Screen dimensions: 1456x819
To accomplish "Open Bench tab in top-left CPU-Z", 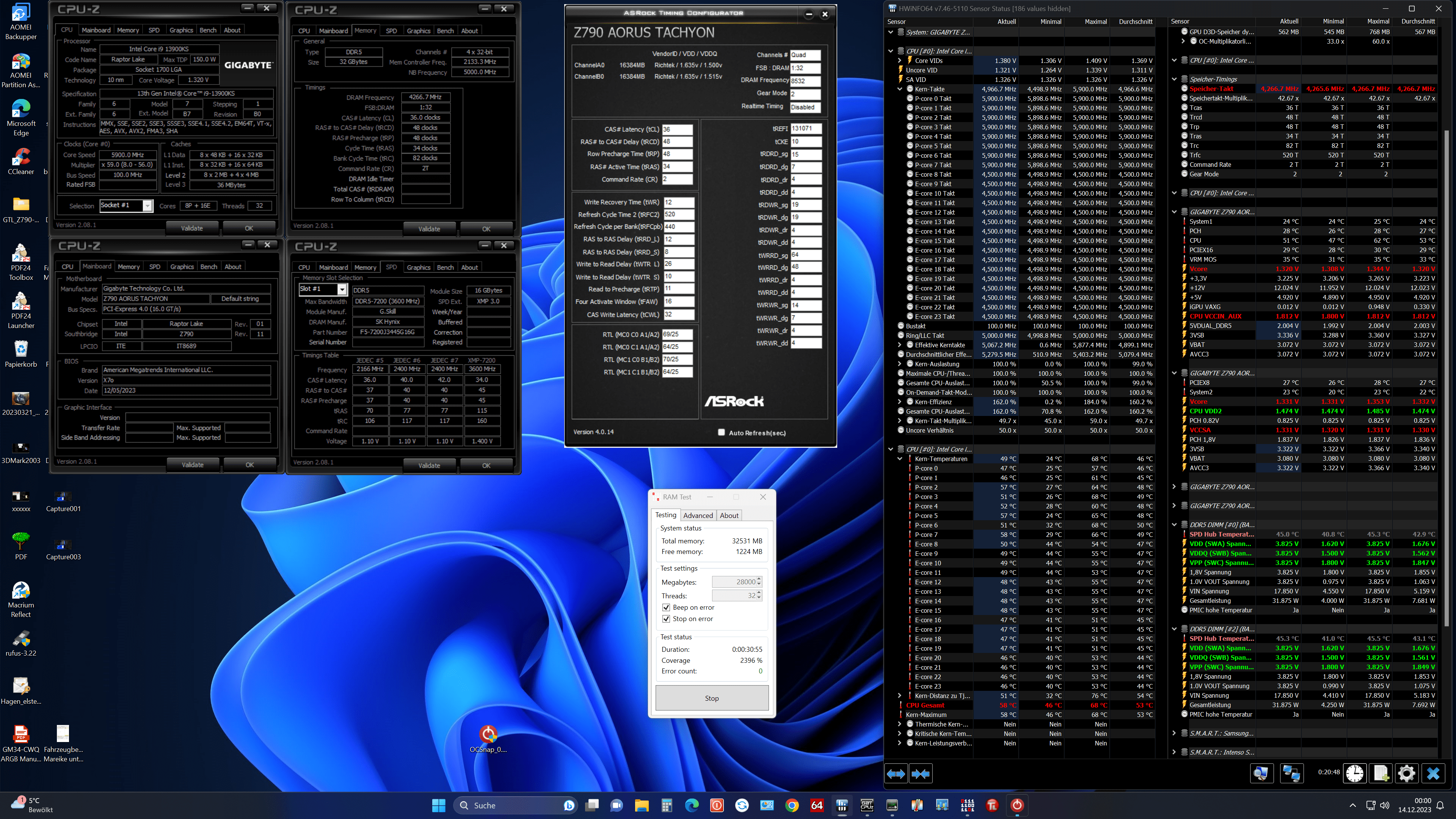I will (208, 30).
